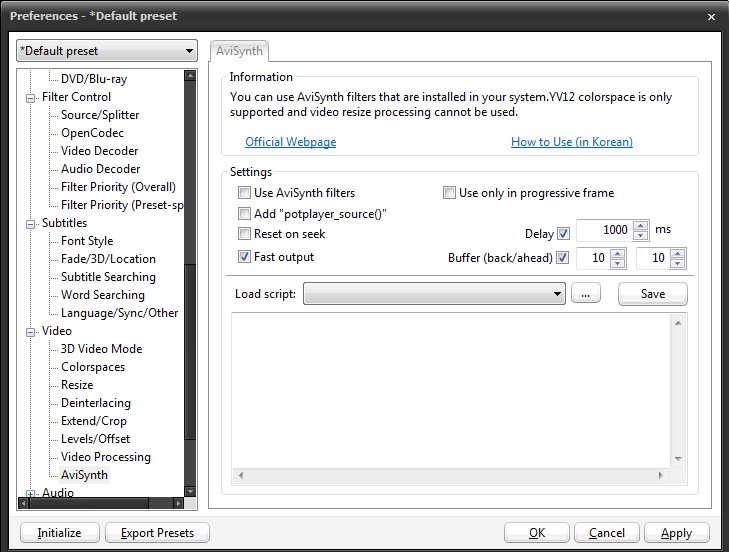The image size is (729, 552).
Task: Select Subtitles category
Action: click(x=64, y=223)
